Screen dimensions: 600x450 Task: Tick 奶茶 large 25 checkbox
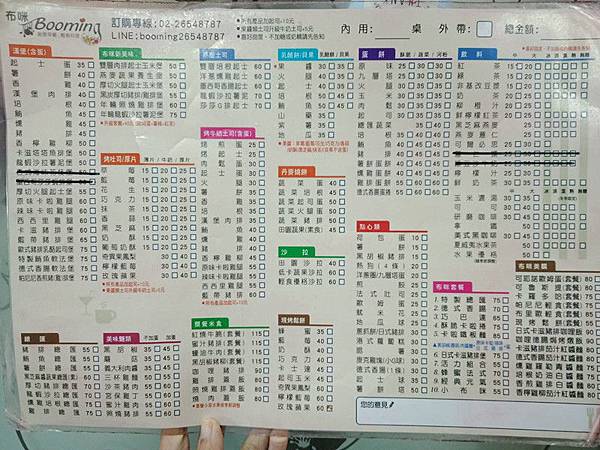point(538,95)
